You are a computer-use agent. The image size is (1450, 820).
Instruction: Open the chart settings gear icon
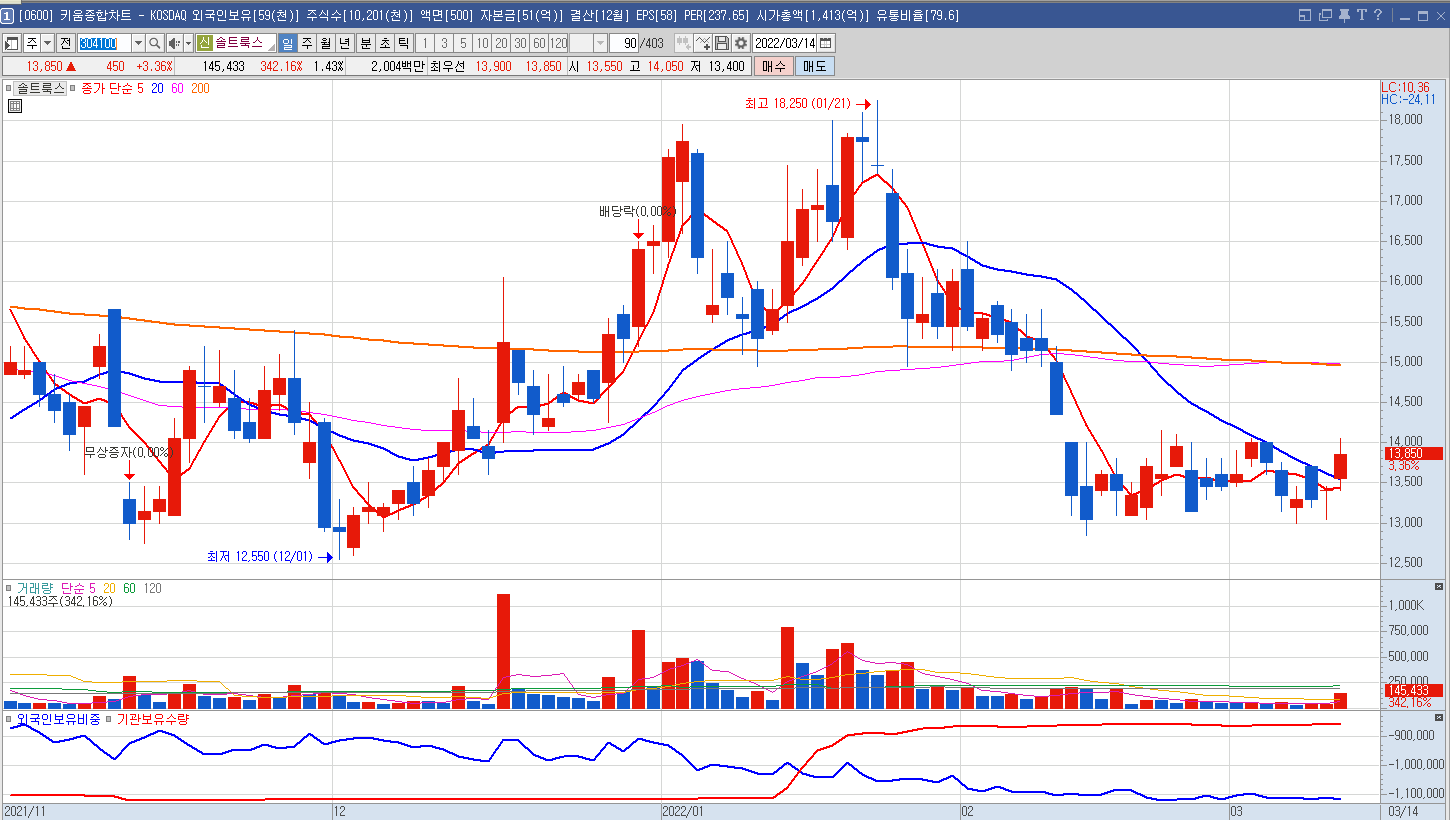(740, 43)
